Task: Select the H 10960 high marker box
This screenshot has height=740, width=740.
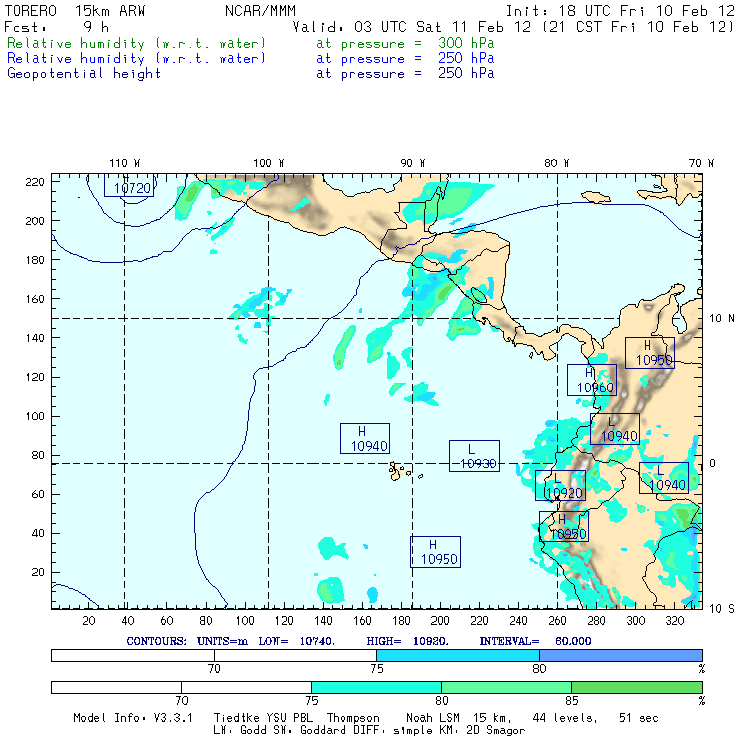Action: click(592, 380)
